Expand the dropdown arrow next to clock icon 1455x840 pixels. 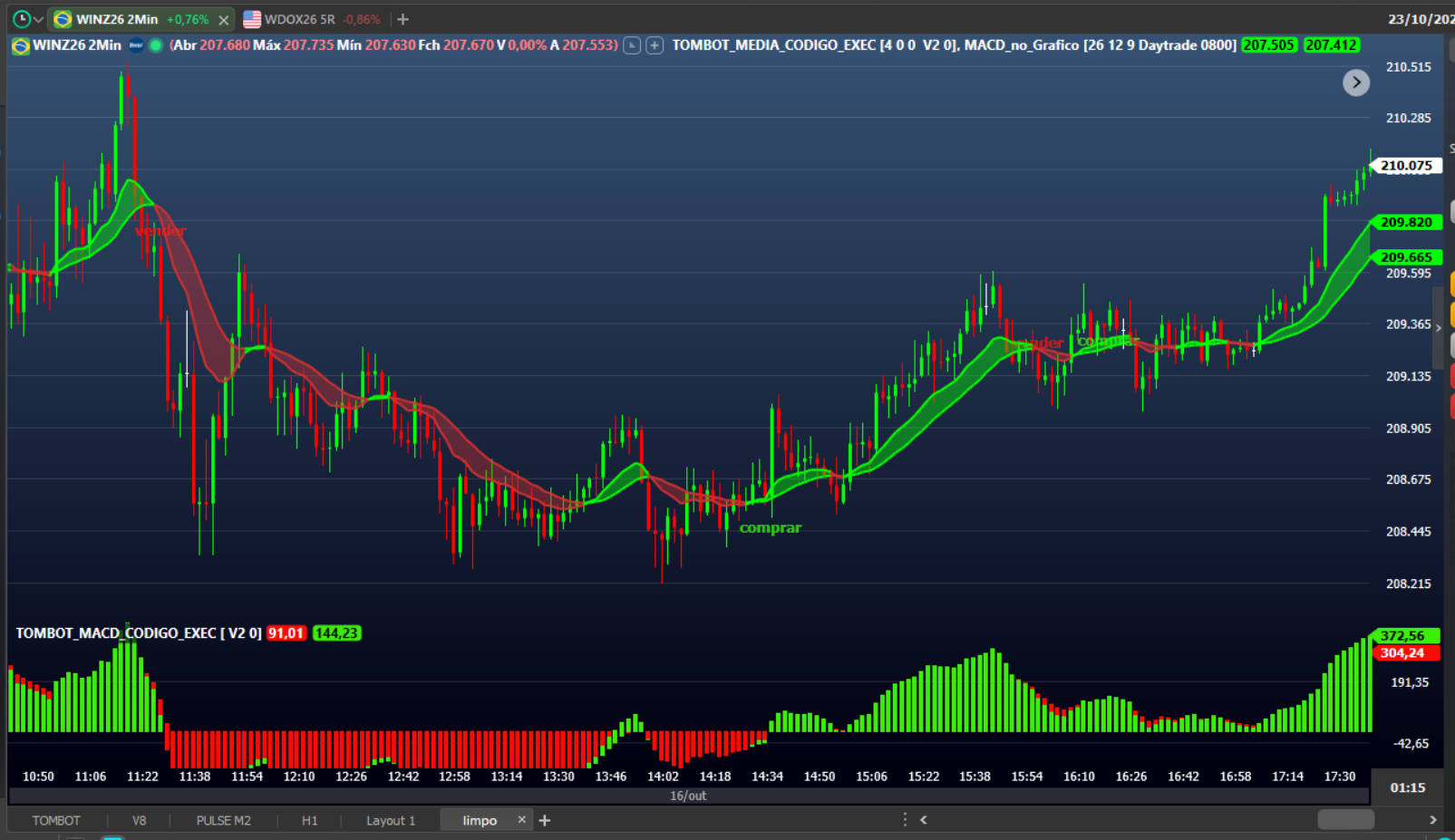tap(38, 20)
